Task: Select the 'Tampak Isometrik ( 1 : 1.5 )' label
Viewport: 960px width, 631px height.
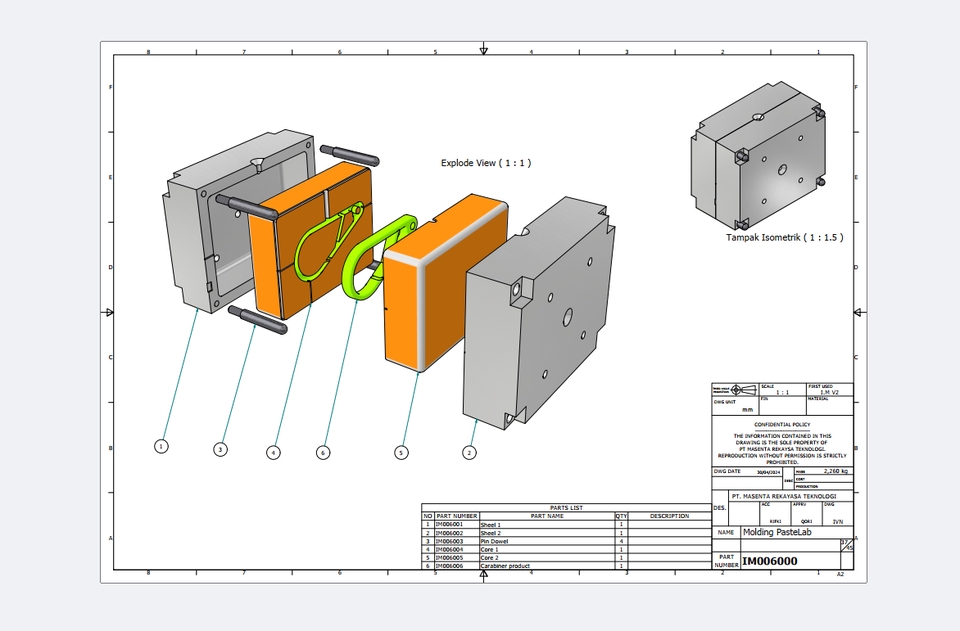Action: pos(785,237)
